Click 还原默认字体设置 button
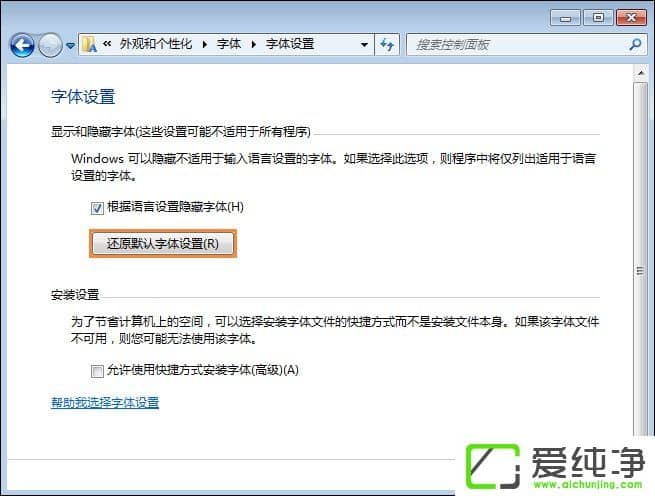Screen dimensions: 655x496 click(162, 244)
